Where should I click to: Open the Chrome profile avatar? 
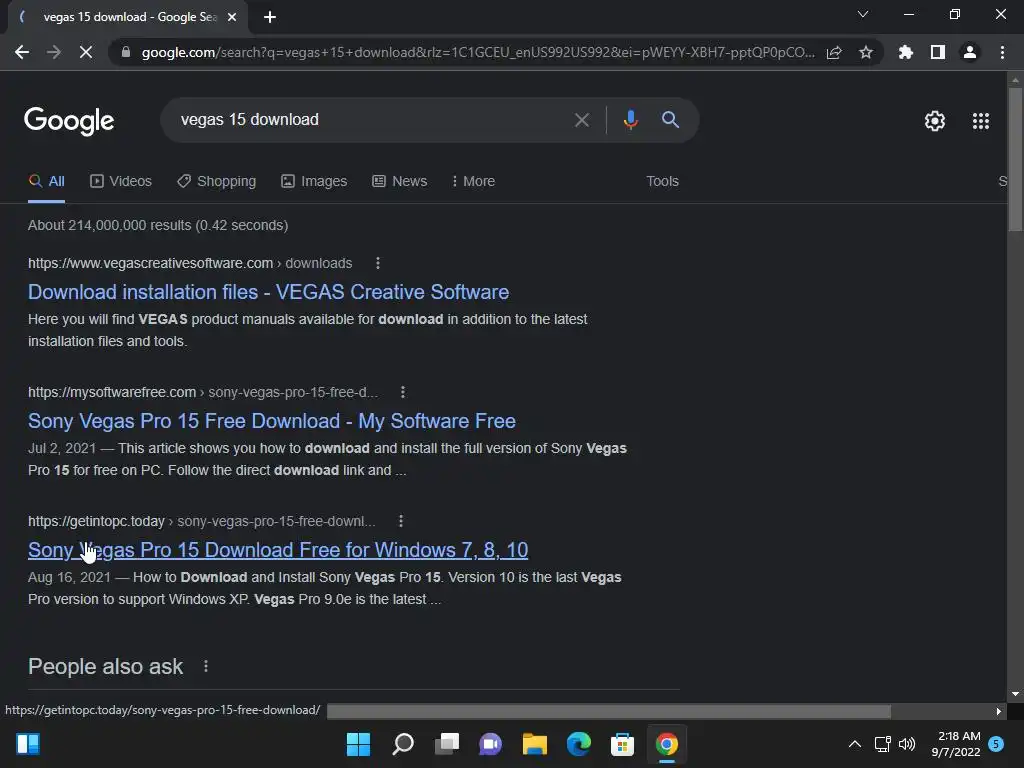(970, 52)
